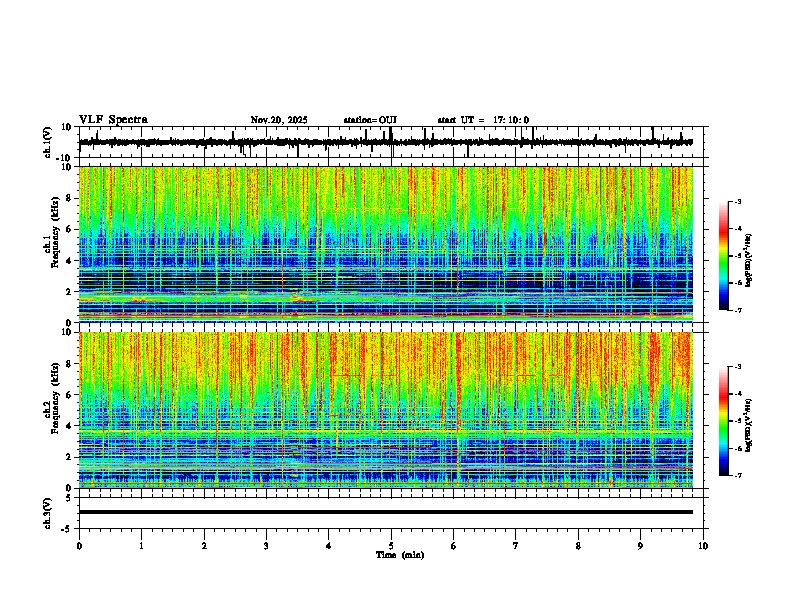Click the 8 kHz tick of ch.1 spectrogram
This screenshot has height=612, width=792.
pyautogui.click(x=69, y=198)
